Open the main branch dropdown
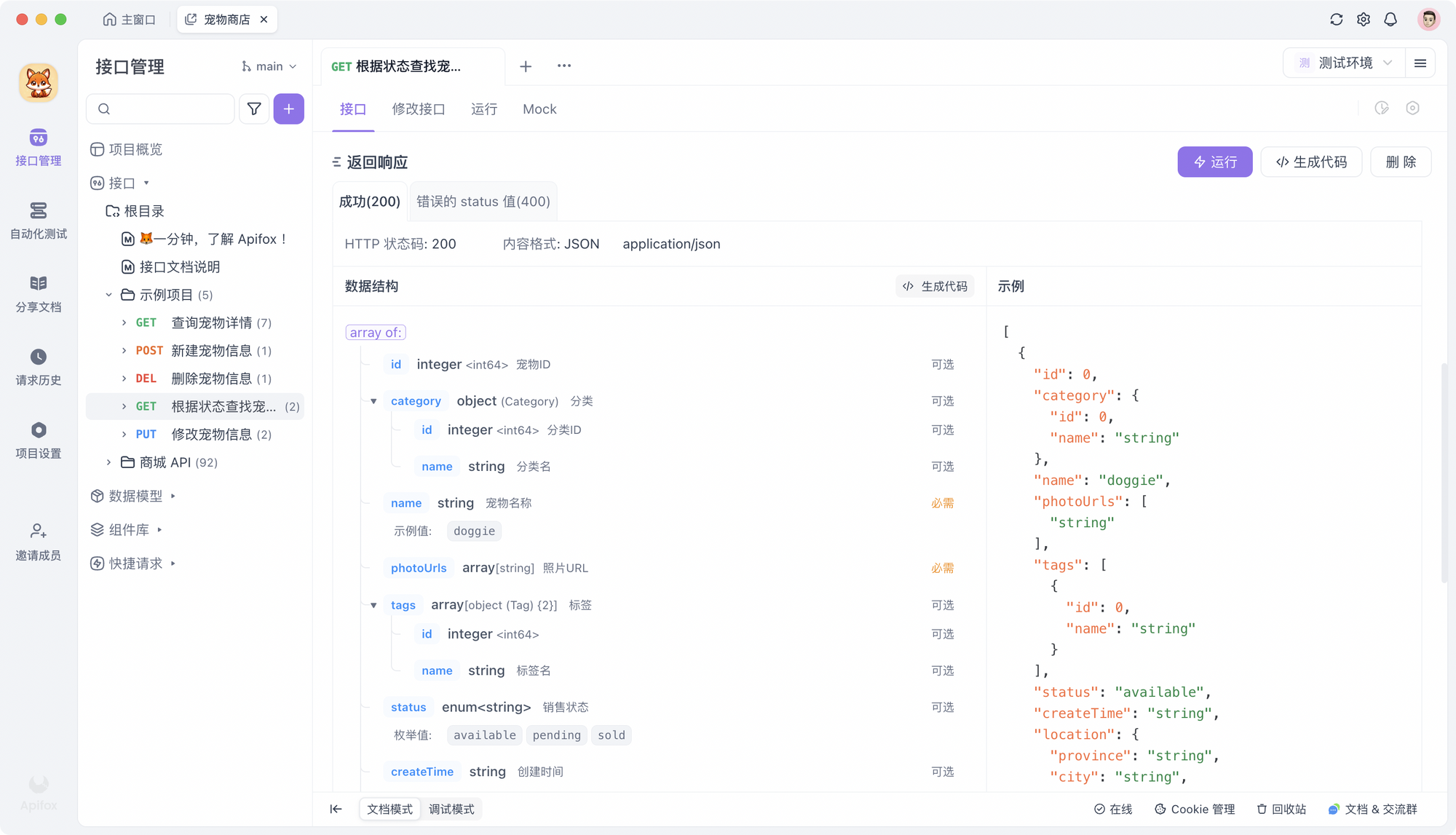This screenshot has height=835, width=1456. point(269,66)
